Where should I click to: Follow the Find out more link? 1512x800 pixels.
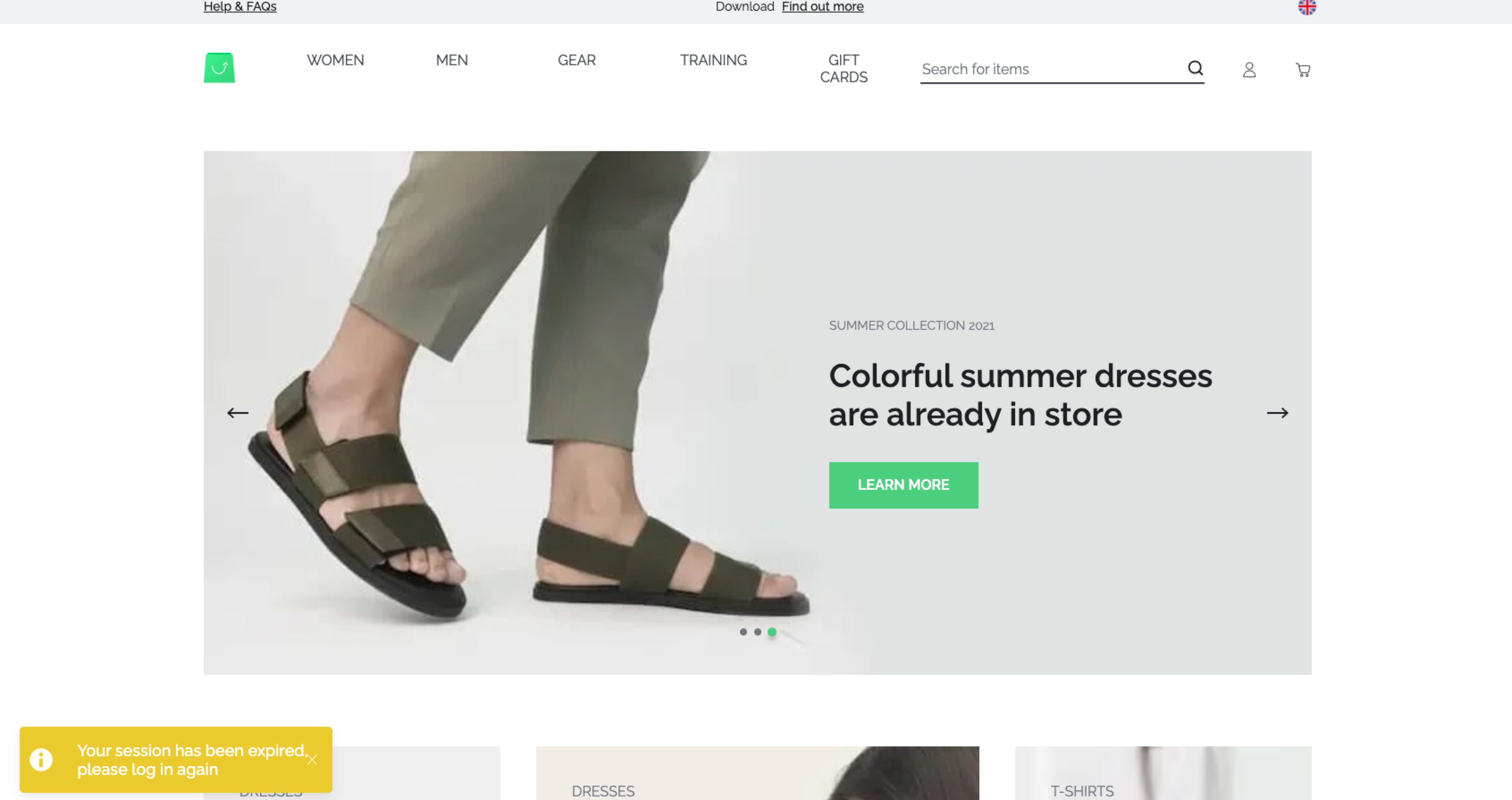coord(822,7)
